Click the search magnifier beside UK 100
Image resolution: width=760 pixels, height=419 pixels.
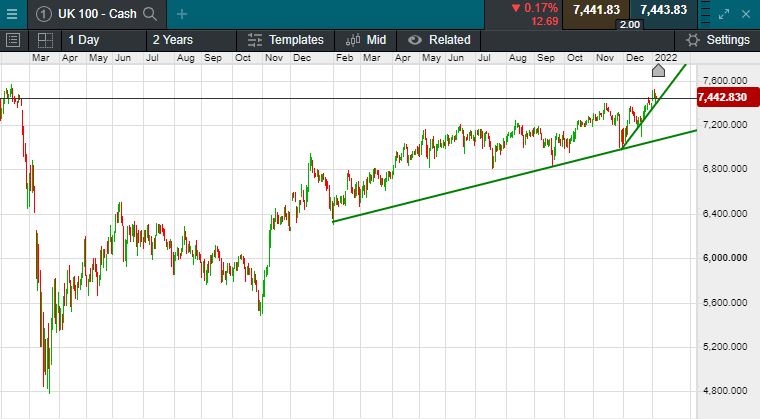pos(150,14)
